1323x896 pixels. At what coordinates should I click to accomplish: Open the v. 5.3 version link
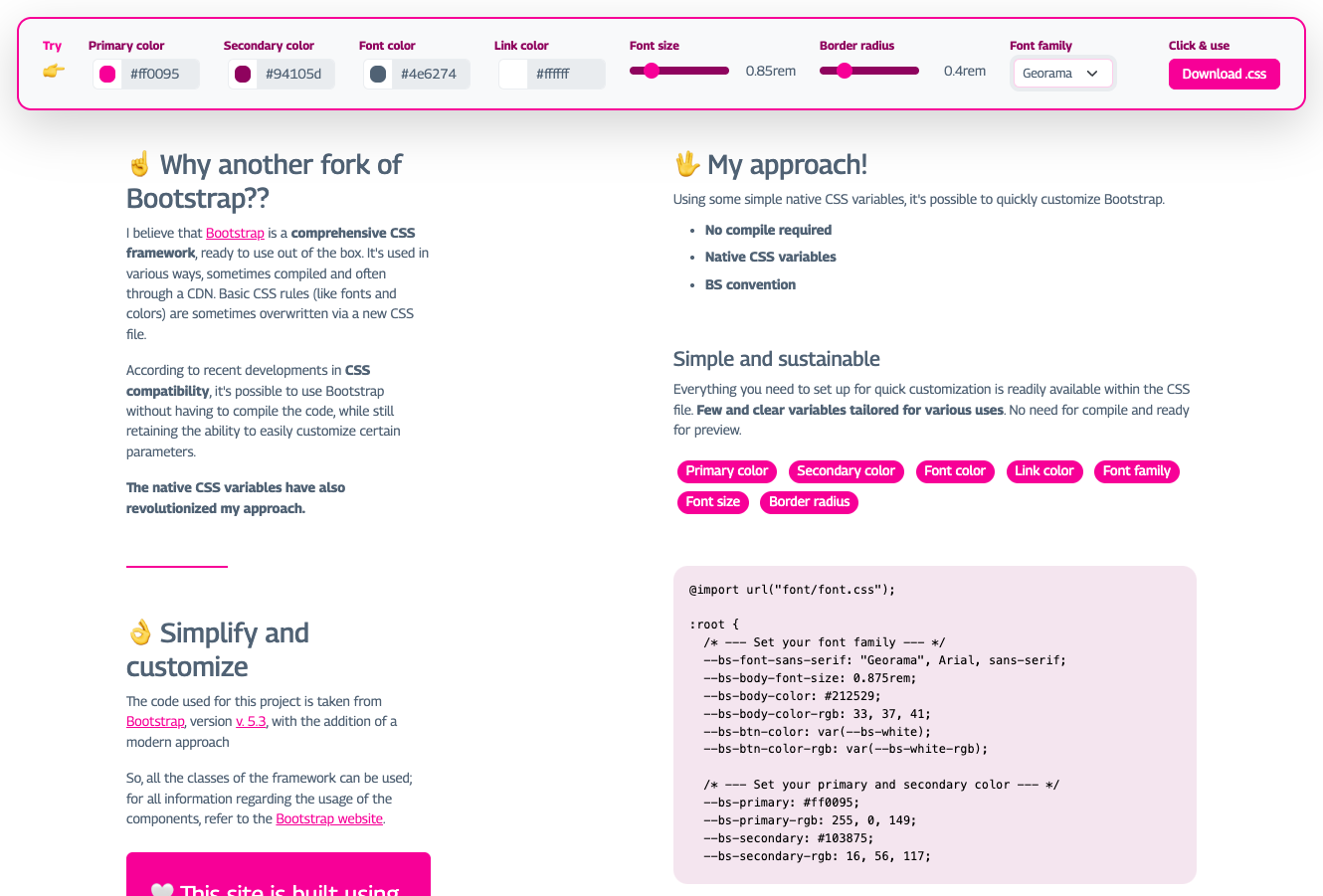point(251,722)
